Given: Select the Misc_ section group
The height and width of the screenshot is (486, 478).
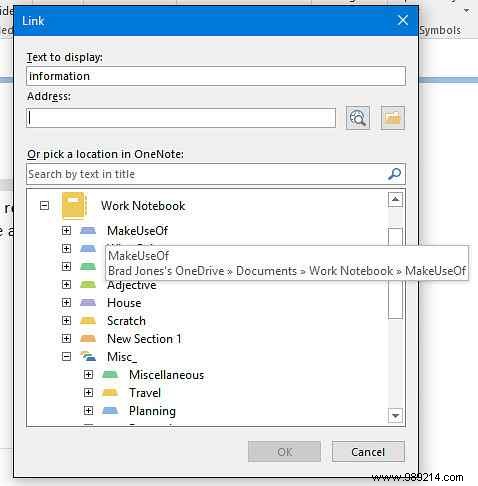Looking at the screenshot, I should (122, 357).
